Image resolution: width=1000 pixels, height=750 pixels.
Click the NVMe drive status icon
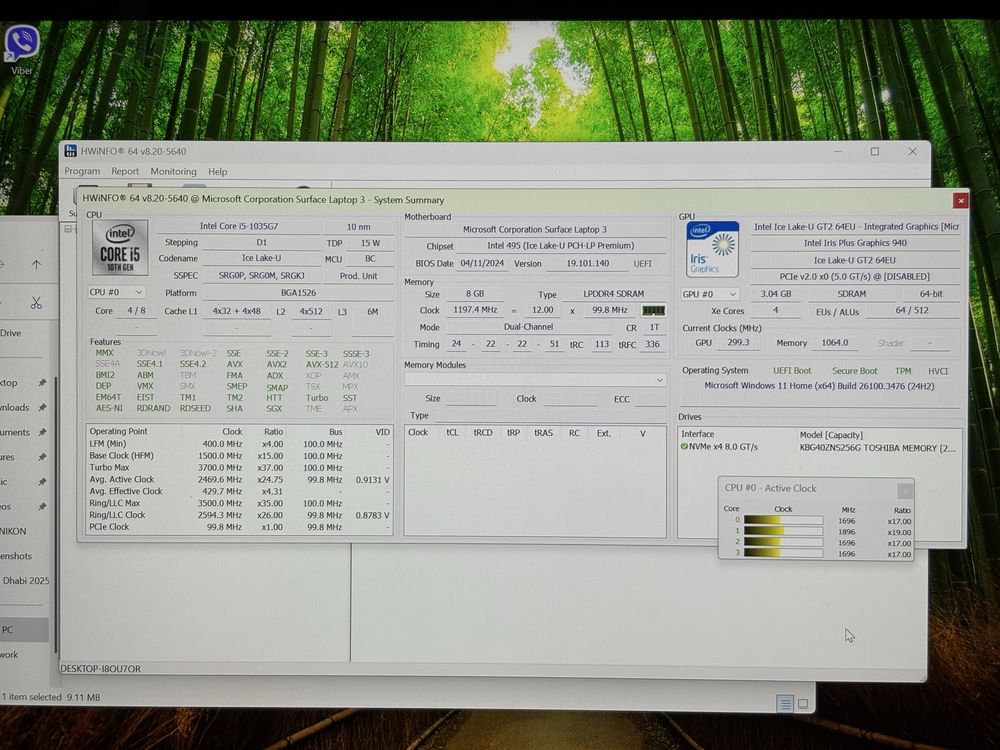point(684,446)
